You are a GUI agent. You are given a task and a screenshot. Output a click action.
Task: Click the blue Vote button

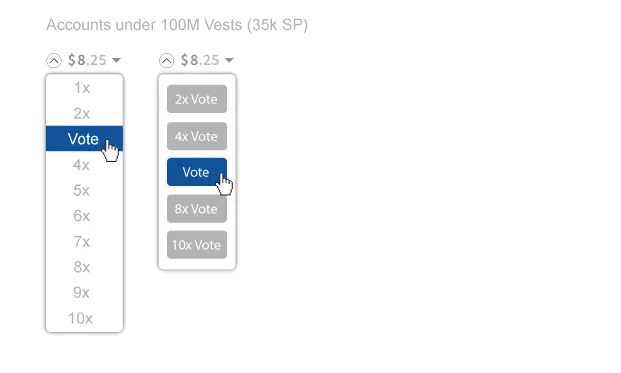(x=197, y=172)
